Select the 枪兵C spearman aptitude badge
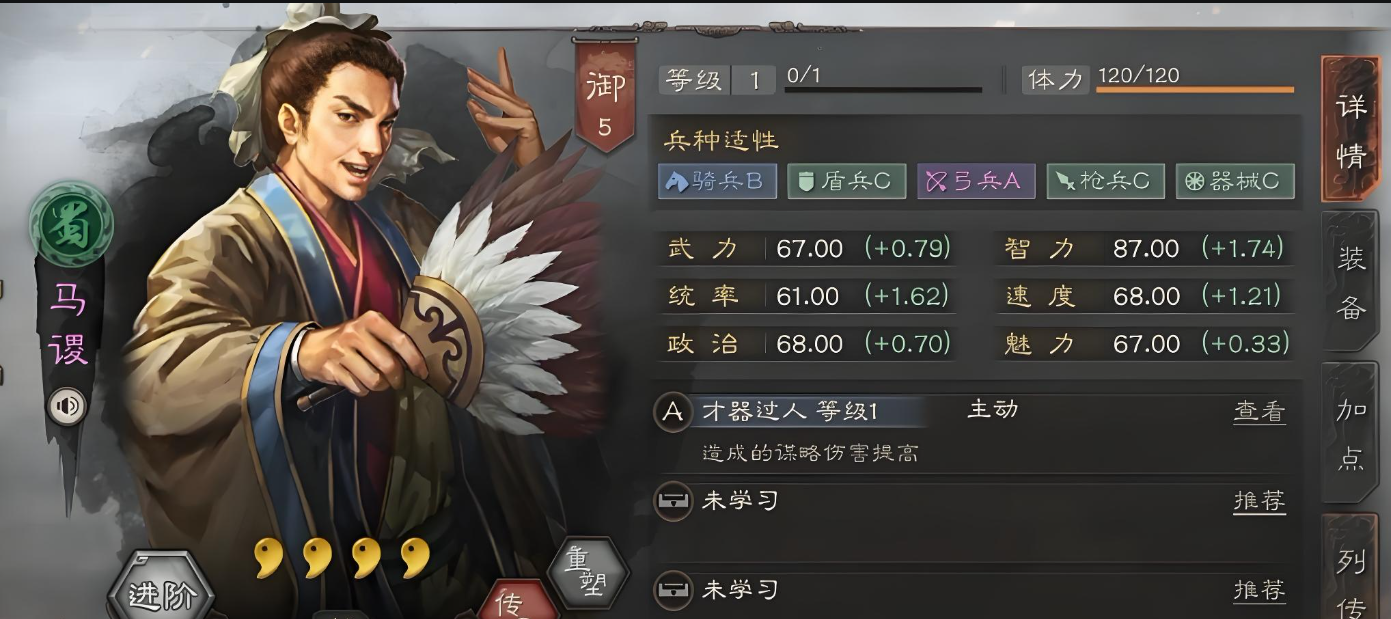The height and width of the screenshot is (619, 1391). 1105,181
